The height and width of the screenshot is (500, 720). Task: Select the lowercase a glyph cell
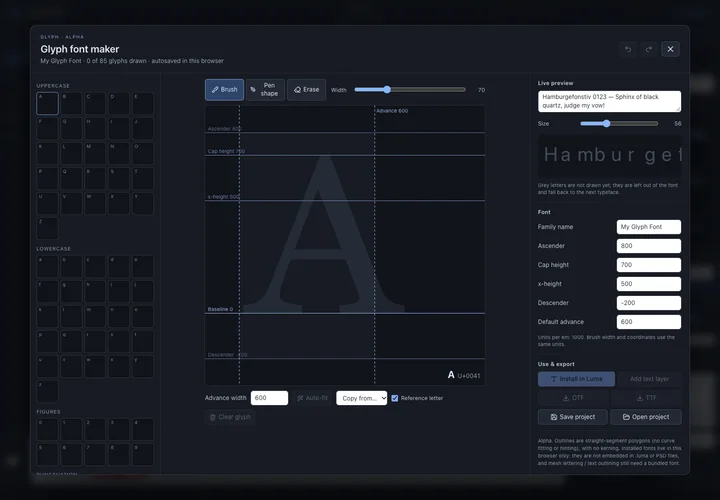[47, 266]
